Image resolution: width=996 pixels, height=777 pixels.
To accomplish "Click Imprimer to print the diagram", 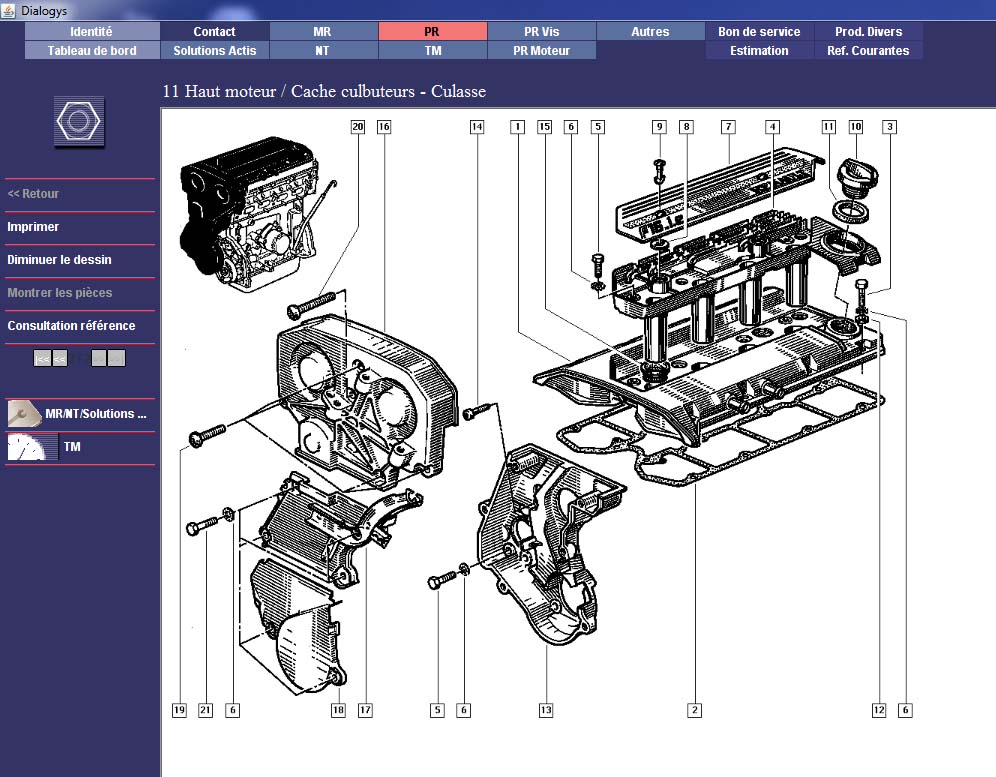I will [x=33, y=227].
